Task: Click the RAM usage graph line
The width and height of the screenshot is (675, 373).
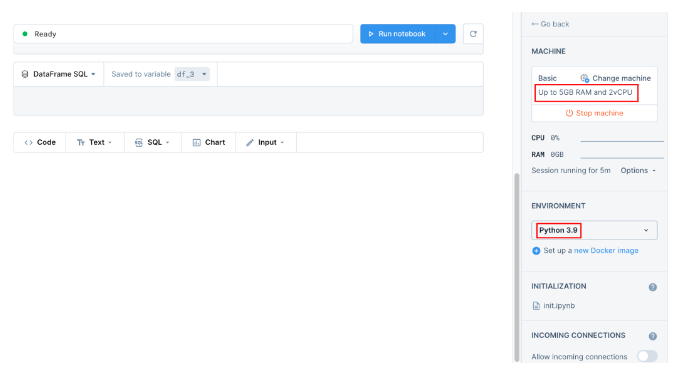Action: pyautogui.click(x=622, y=158)
